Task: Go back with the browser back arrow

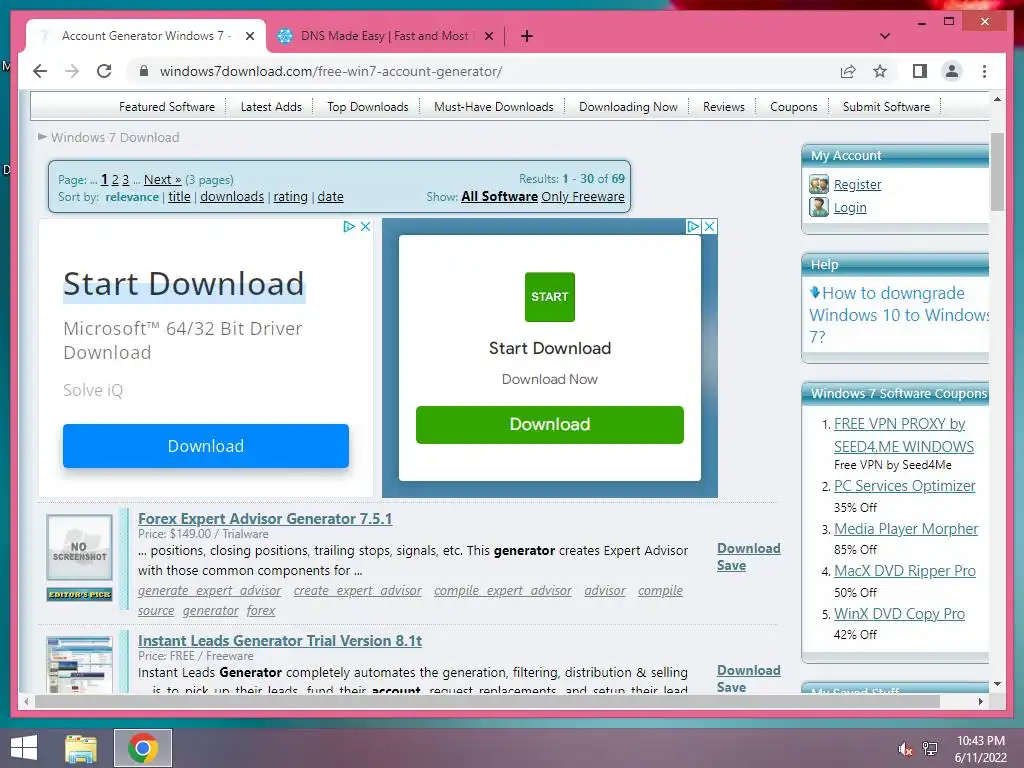Action: tap(40, 71)
